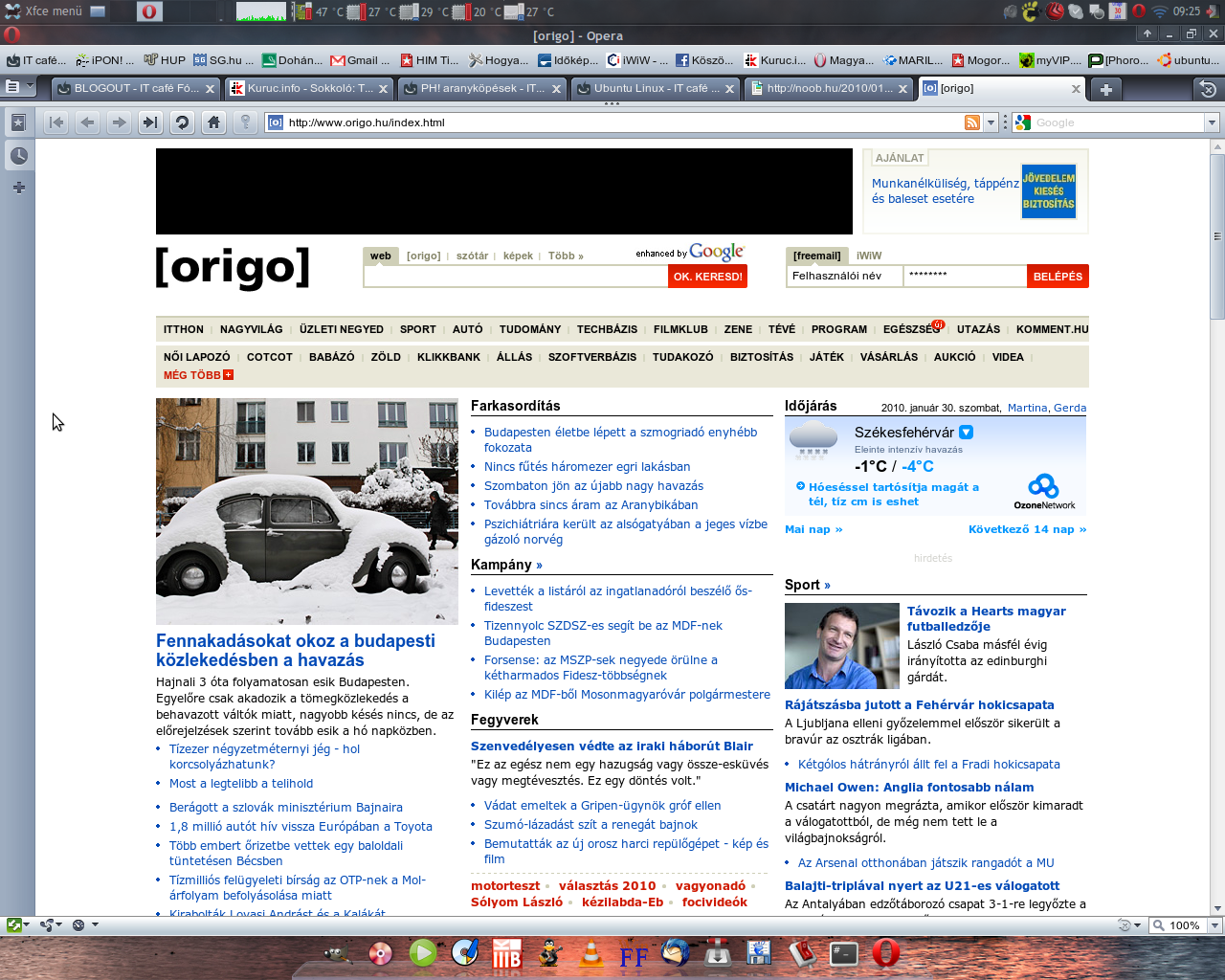Viewport: 1225px width, 980px height.
Task: Open the zoom level dropdown
Action: [x=1214, y=925]
